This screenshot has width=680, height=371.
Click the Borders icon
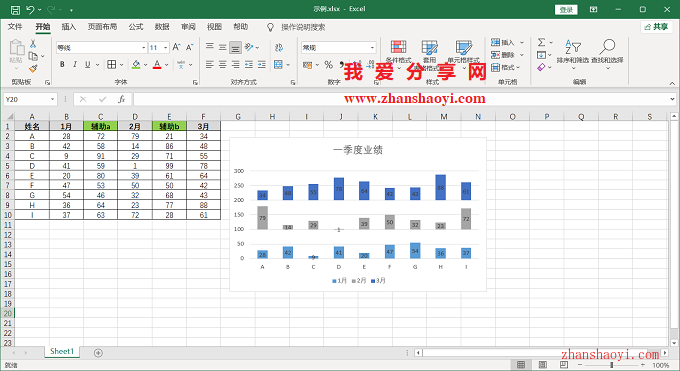111,65
